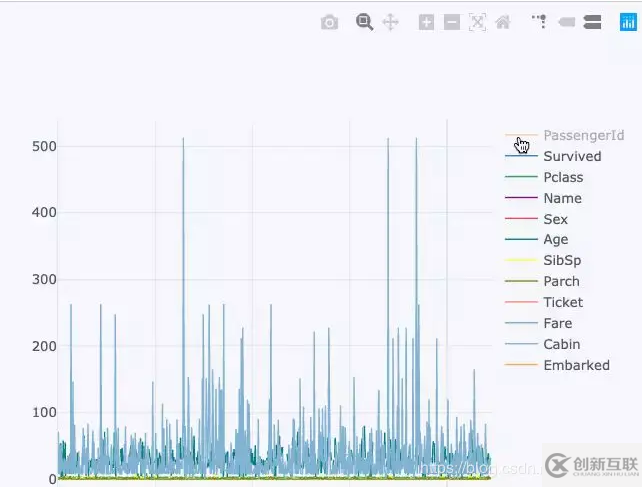Enable show closest data on hover
The height and width of the screenshot is (487, 642).
click(566, 22)
